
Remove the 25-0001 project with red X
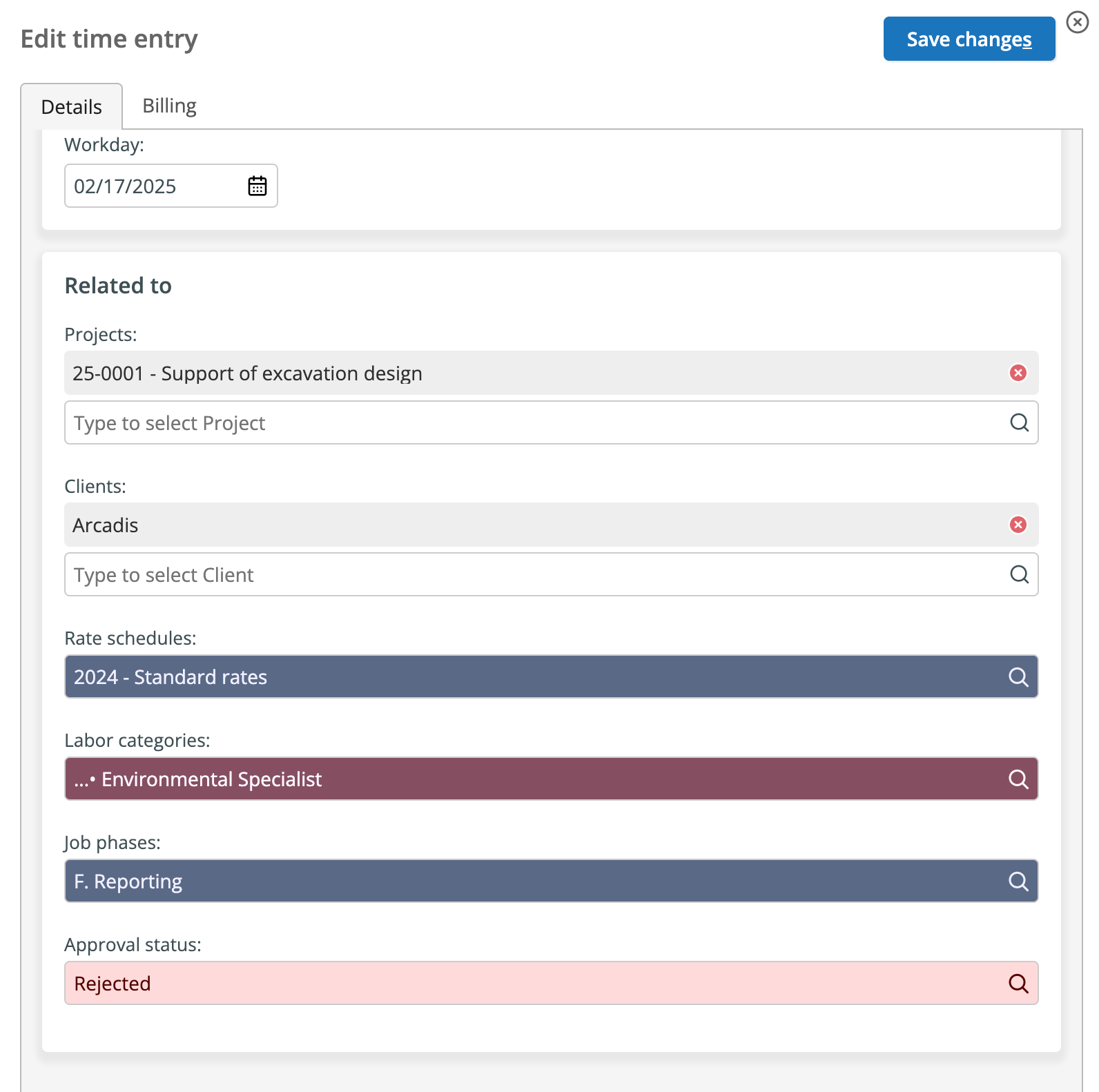click(x=1018, y=373)
